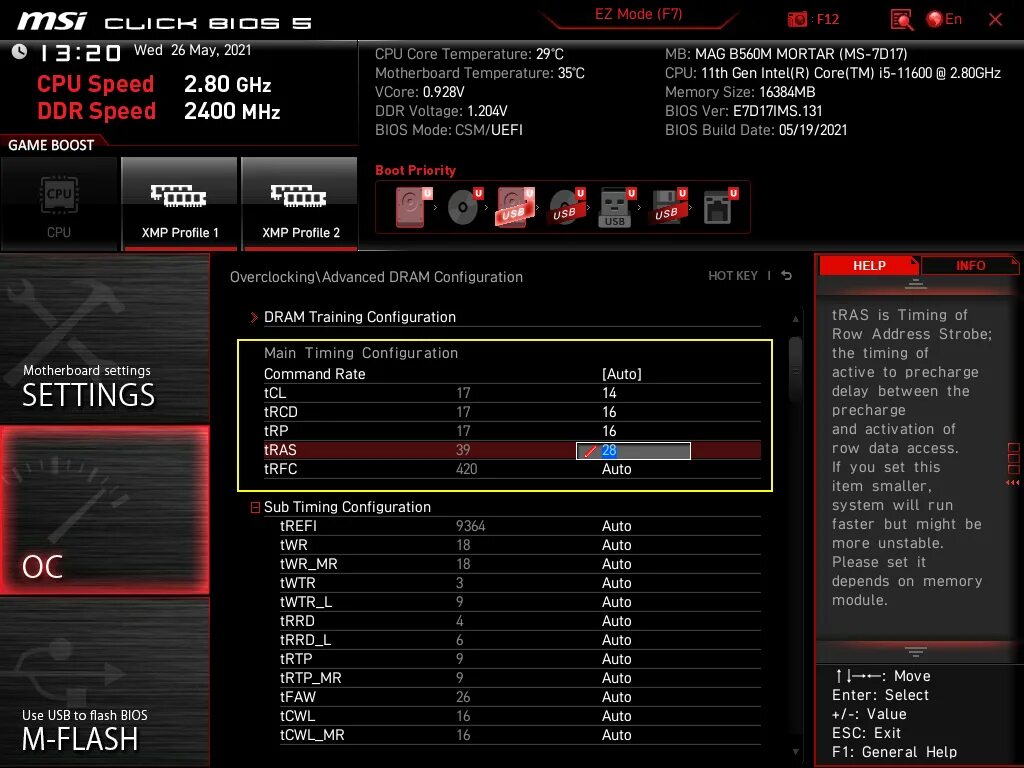Select the USB key boot device icon

point(616,208)
